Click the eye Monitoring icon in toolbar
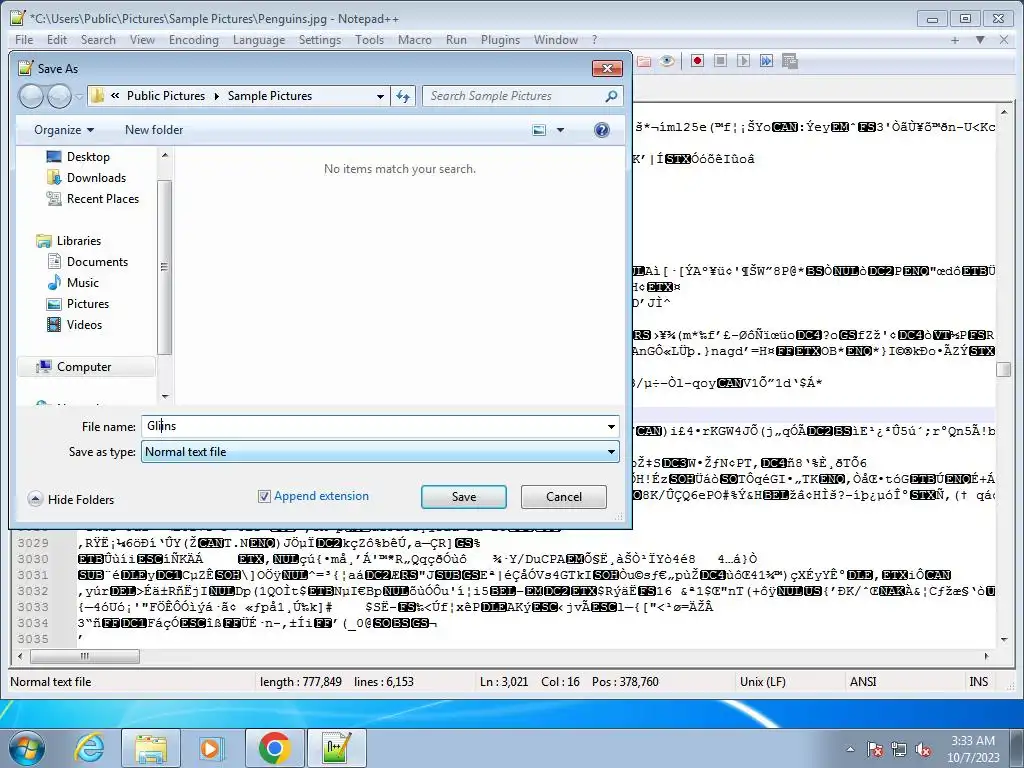Screen dimensions: 1024x768 point(667,61)
